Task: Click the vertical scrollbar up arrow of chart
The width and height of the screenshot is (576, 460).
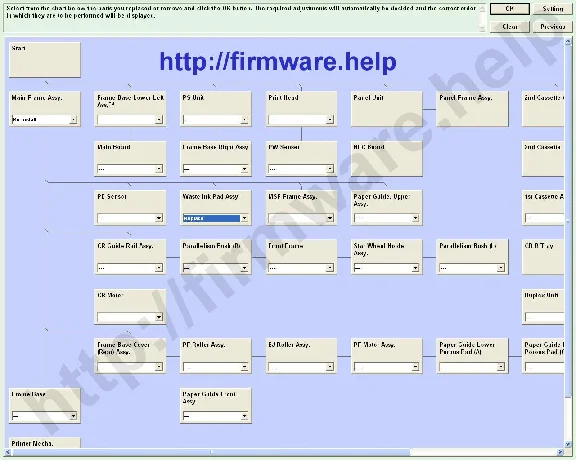Action: pos(567,42)
